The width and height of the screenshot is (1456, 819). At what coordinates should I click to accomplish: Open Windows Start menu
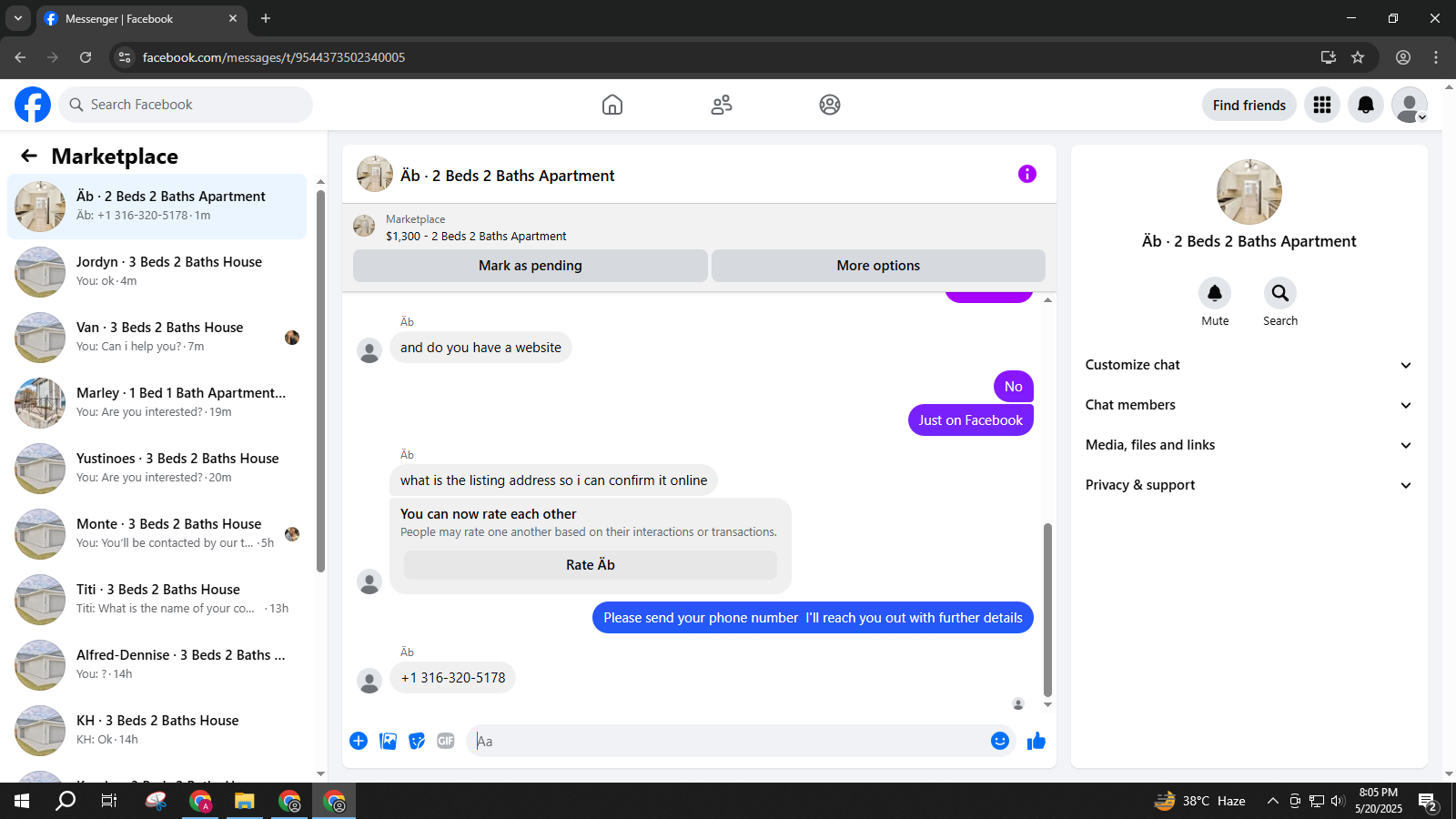(x=22, y=801)
